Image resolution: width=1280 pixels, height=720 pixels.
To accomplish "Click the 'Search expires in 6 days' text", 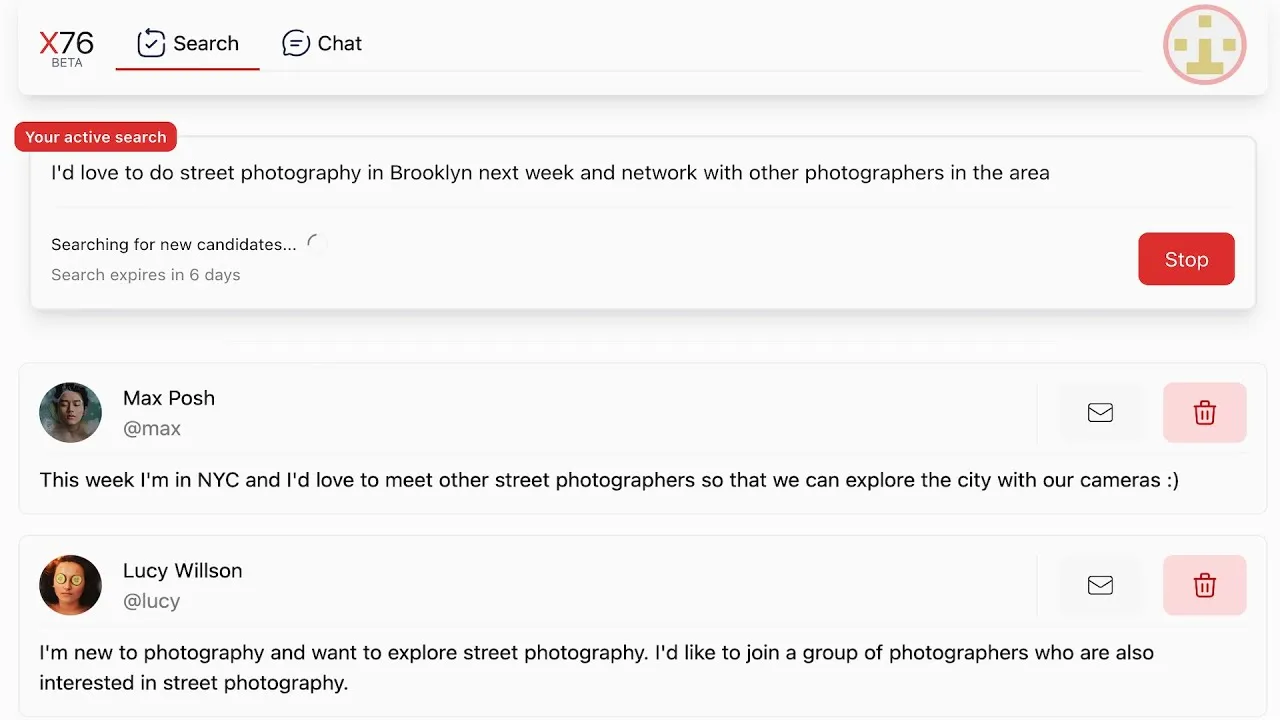I will 145,274.
